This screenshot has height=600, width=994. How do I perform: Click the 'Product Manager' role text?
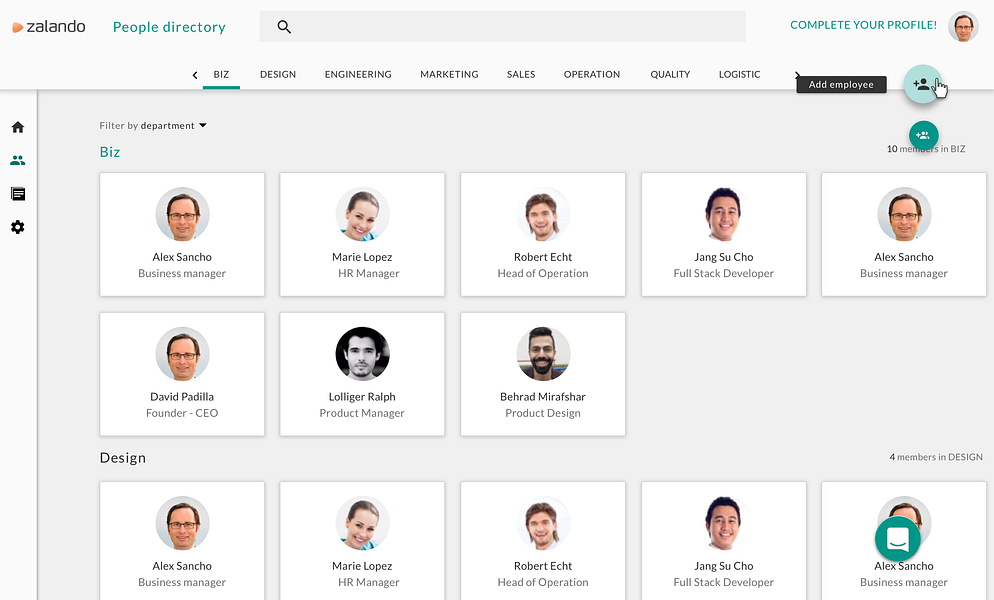tap(362, 413)
